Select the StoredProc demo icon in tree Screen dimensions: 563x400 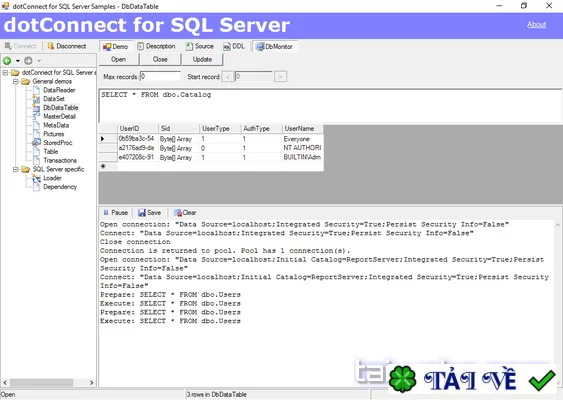coord(36,143)
